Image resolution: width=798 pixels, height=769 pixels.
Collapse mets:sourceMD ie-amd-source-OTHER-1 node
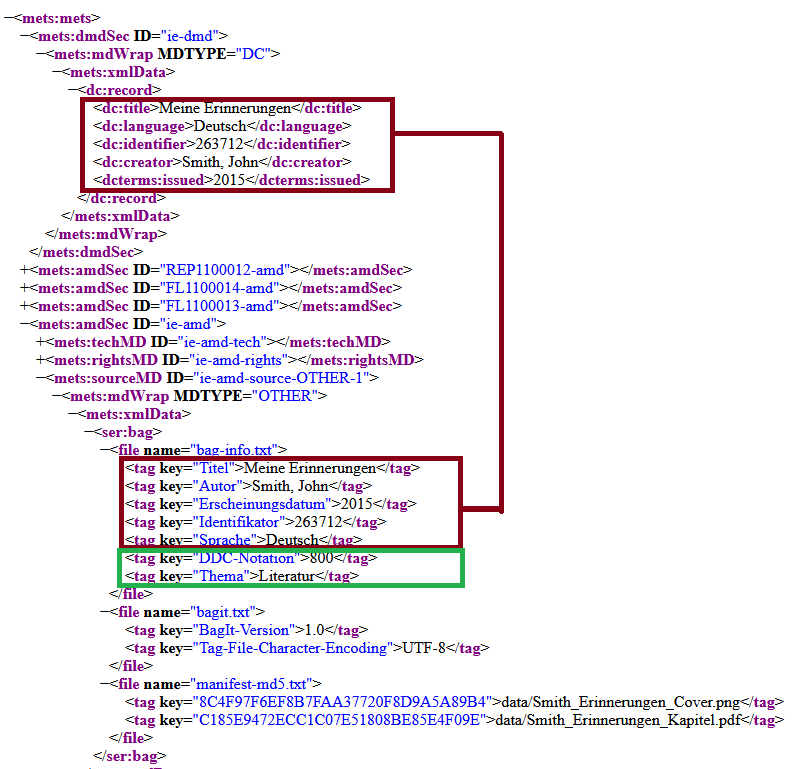[x=40, y=378]
